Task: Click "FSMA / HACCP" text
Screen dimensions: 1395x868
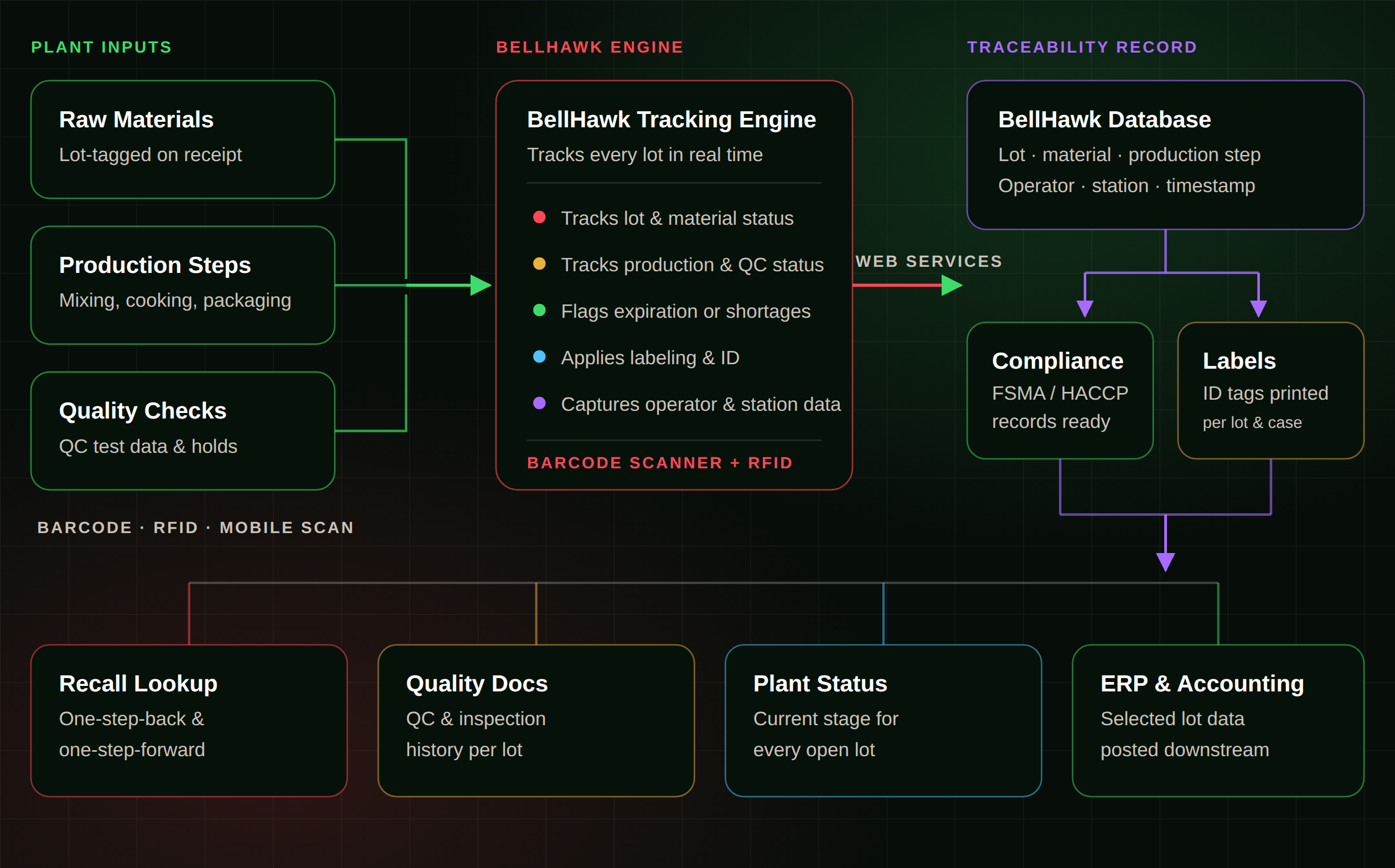Action: pos(1060,393)
